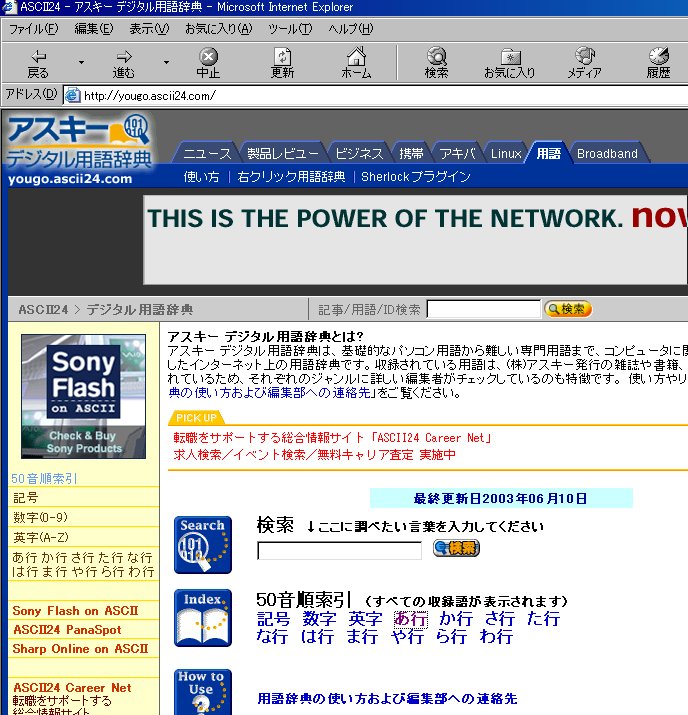Screen dimensions: 688x715
Task: Click the blue 検索 button beside the input
Action: (x=456, y=548)
